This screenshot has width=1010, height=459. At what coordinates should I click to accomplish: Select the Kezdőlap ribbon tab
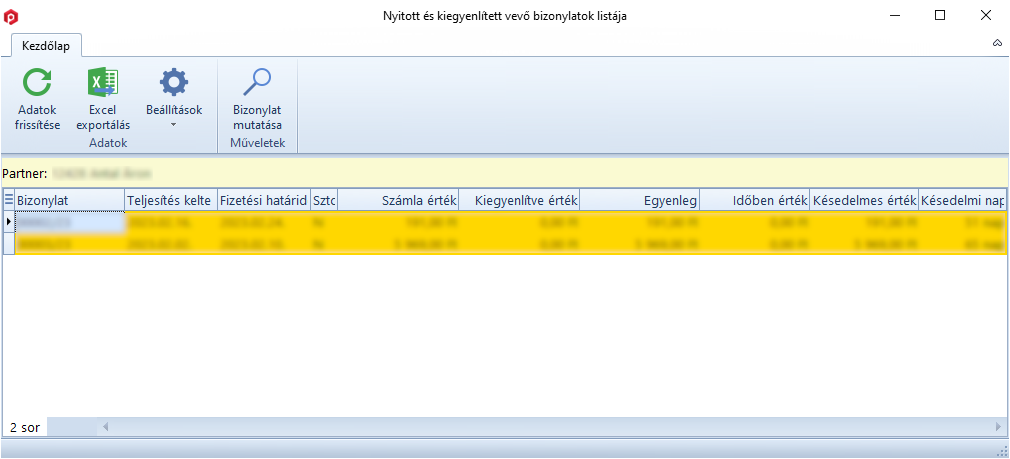click(46, 45)
